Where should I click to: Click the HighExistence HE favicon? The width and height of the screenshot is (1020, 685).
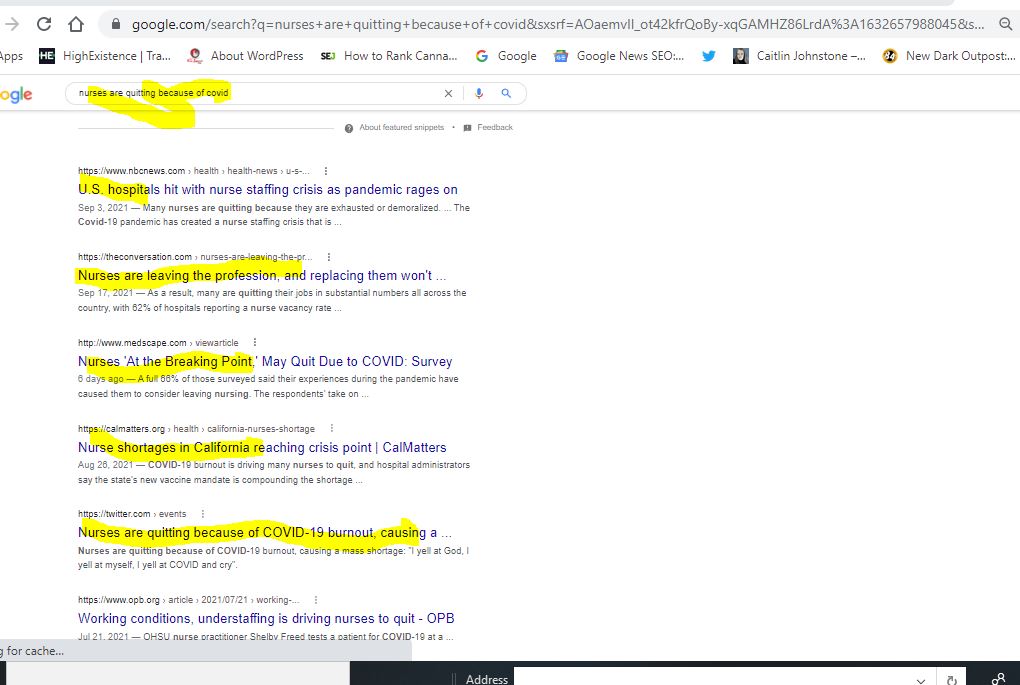click(47, 56)
